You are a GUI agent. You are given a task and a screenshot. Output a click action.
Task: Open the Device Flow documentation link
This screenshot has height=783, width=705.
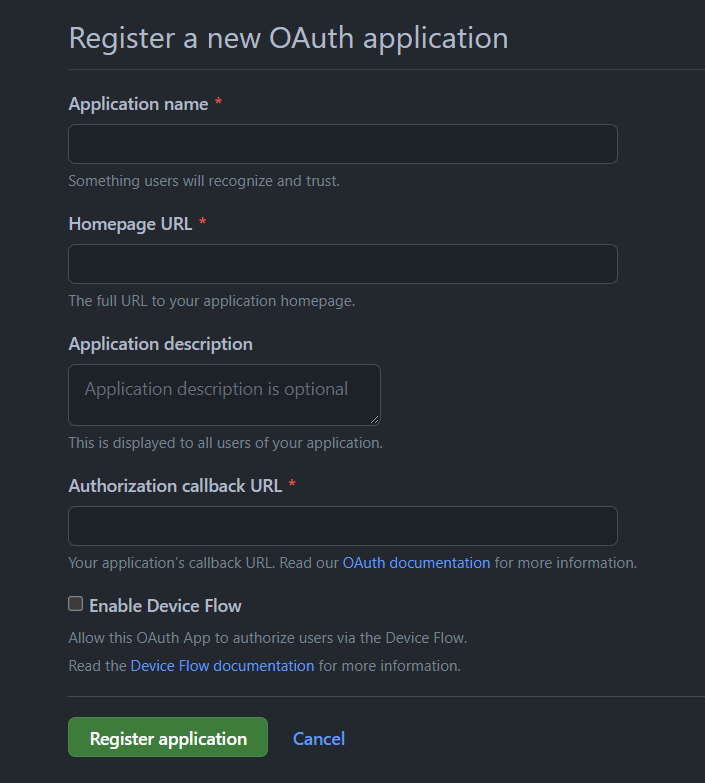(222, 666)
